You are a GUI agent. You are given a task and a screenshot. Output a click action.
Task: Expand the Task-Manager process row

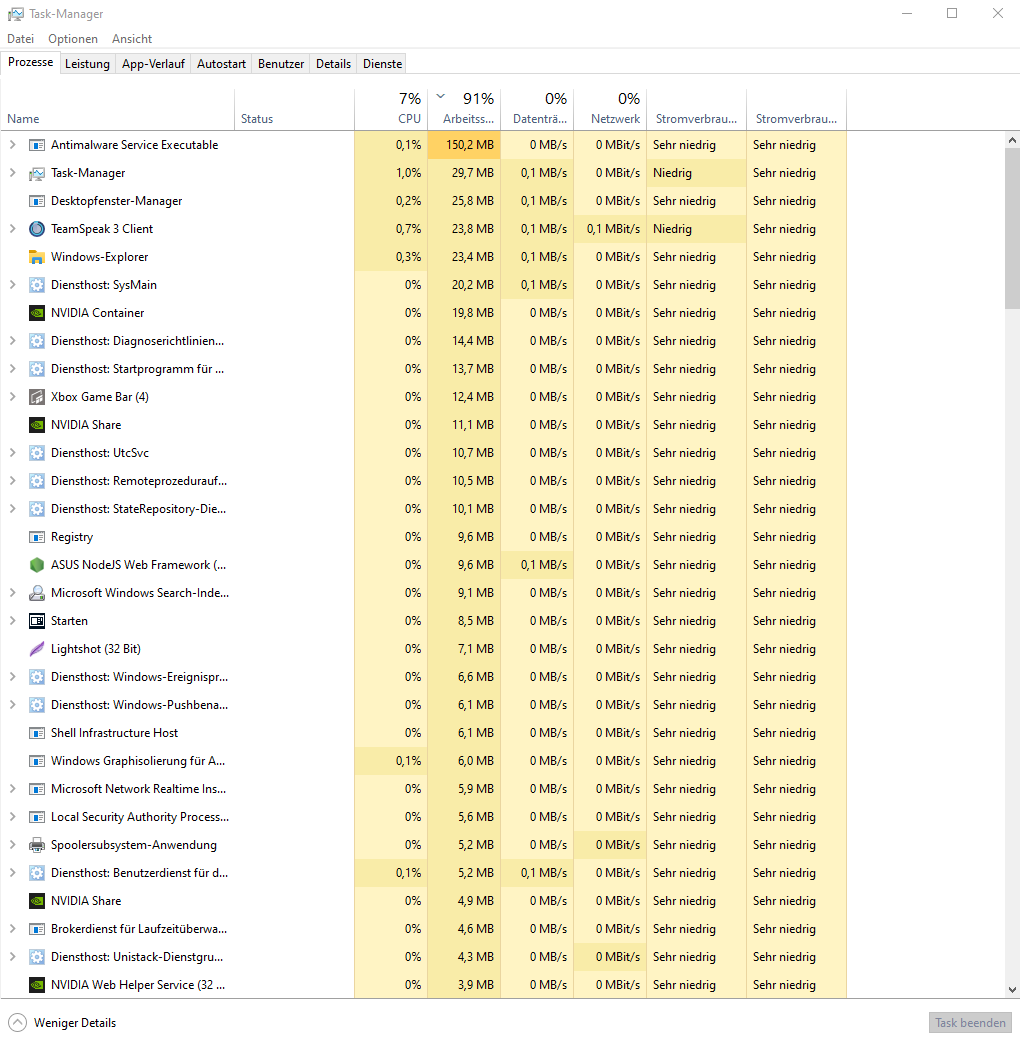[x=12, y=173]
